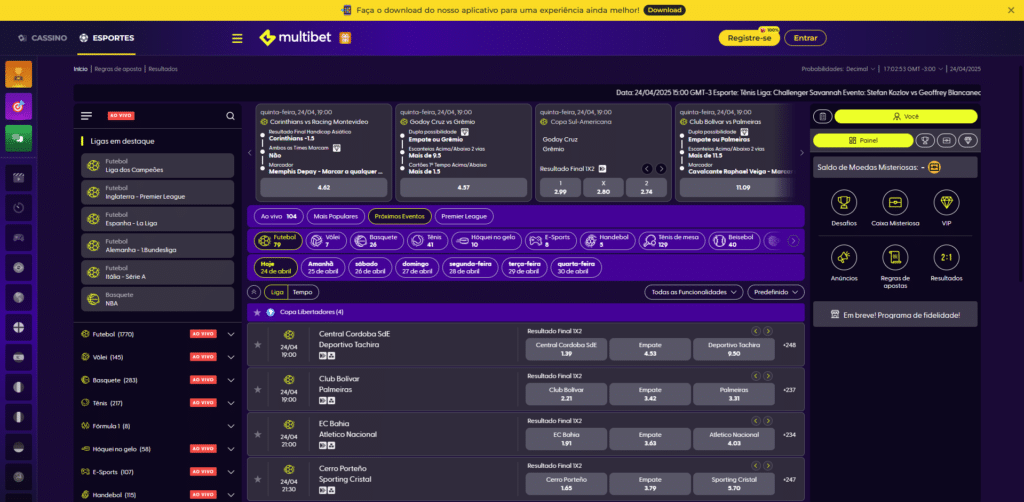Select the Amanhã 25 de abril date

[x=321, y=268]
